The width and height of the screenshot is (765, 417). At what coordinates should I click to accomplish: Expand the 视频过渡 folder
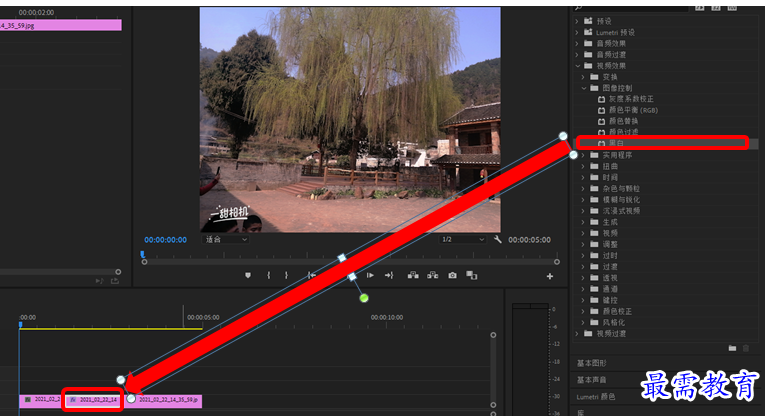click(577, 334)
